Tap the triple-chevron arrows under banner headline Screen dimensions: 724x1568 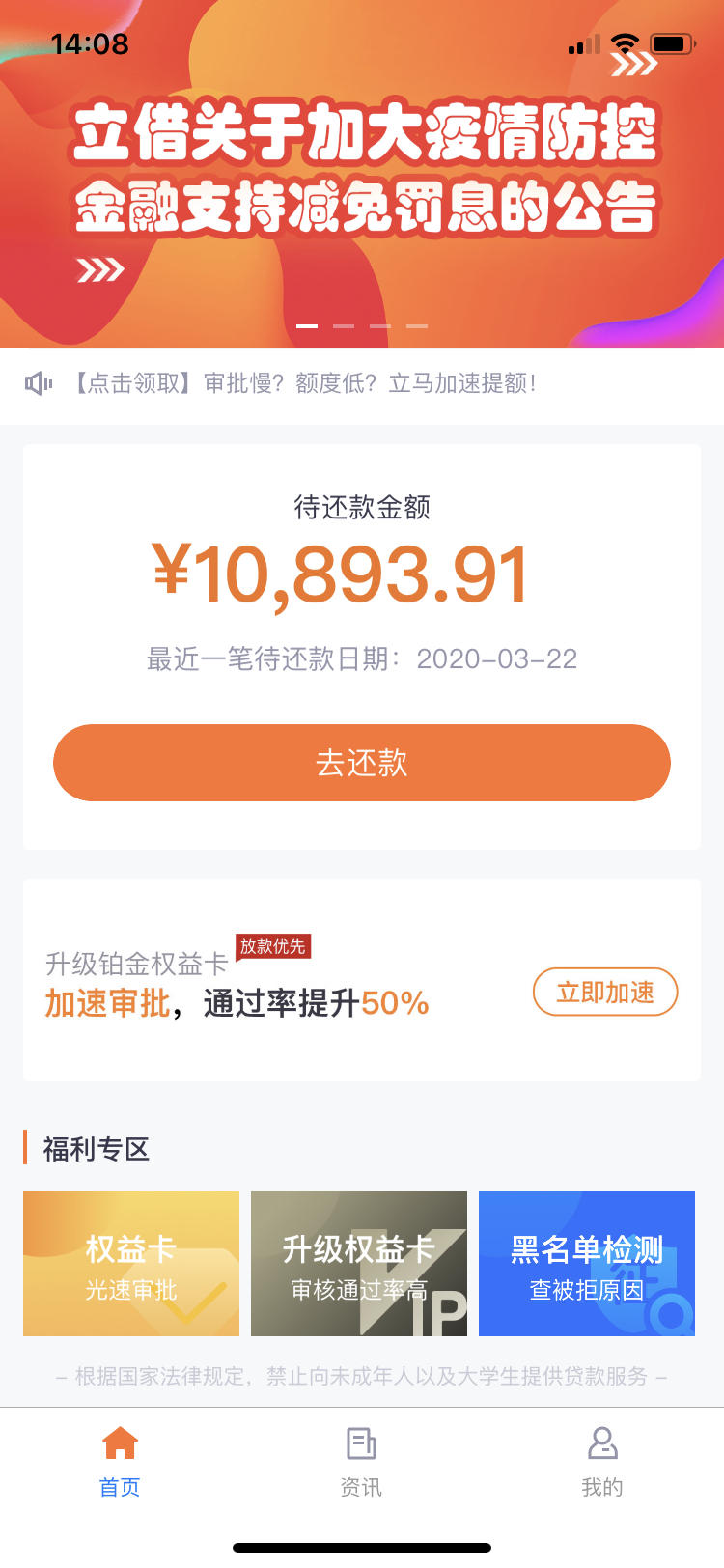click(x=100, y=269)
